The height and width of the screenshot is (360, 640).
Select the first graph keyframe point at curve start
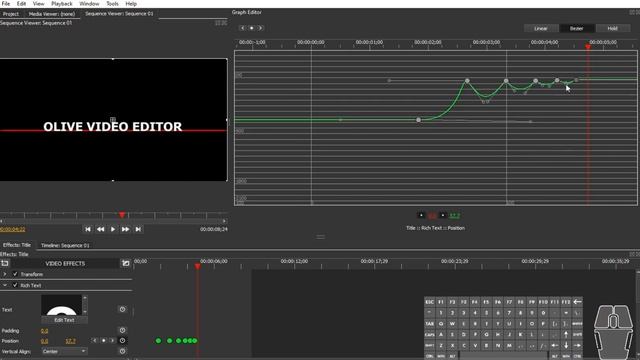[x=418, y=120]
